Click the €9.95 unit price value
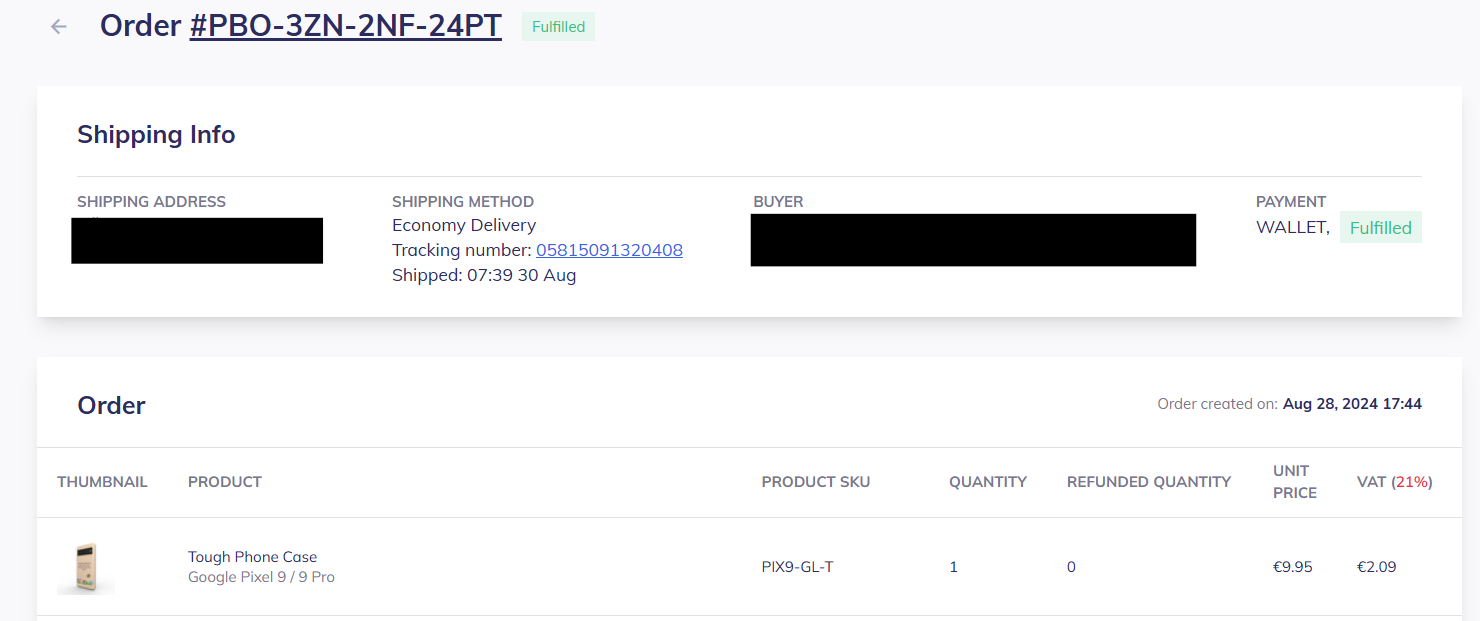Screen dimensions: 1480x621 pos(1292,567)
